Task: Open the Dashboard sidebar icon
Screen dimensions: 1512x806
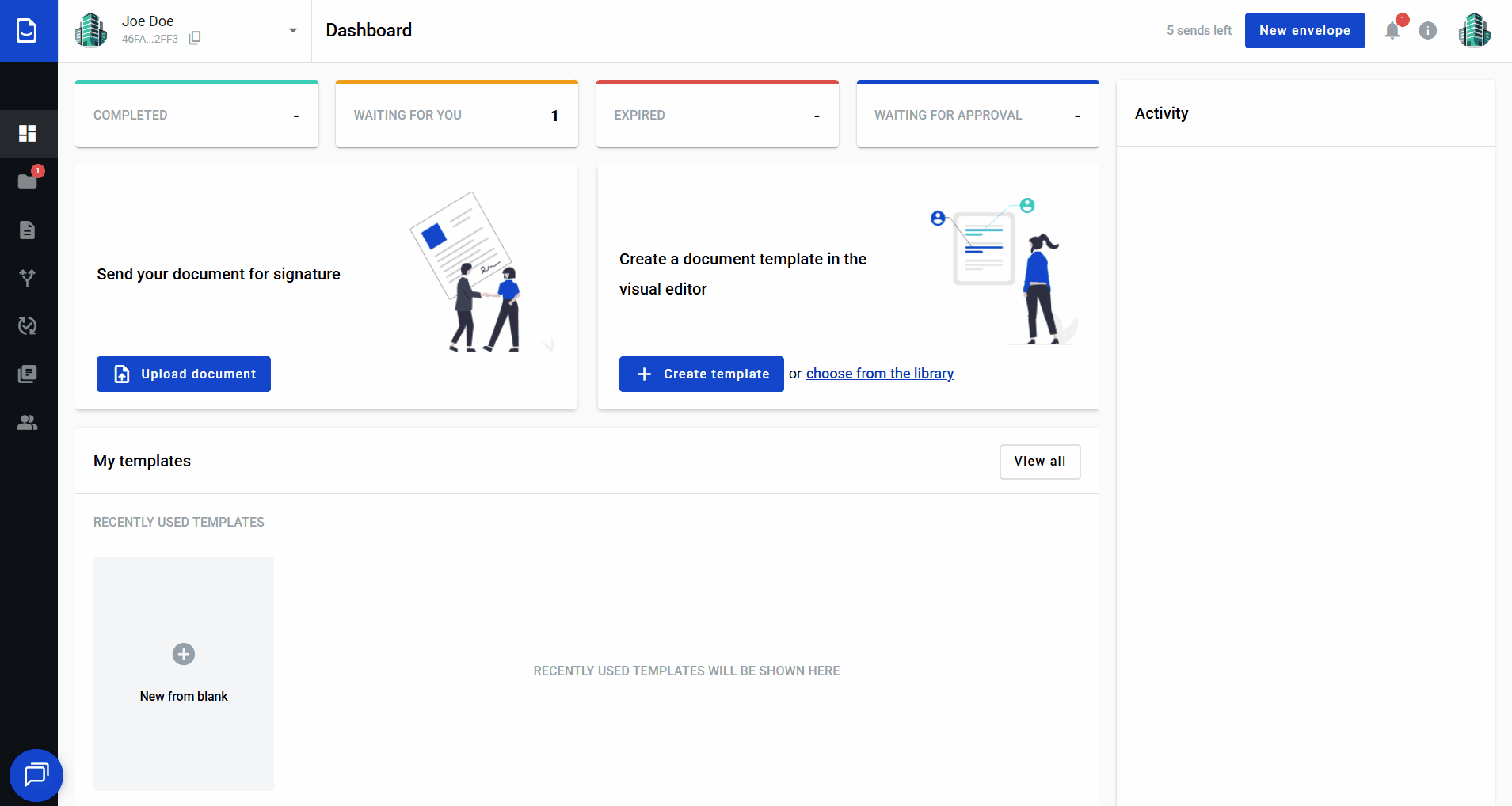Action: point(28,133)
